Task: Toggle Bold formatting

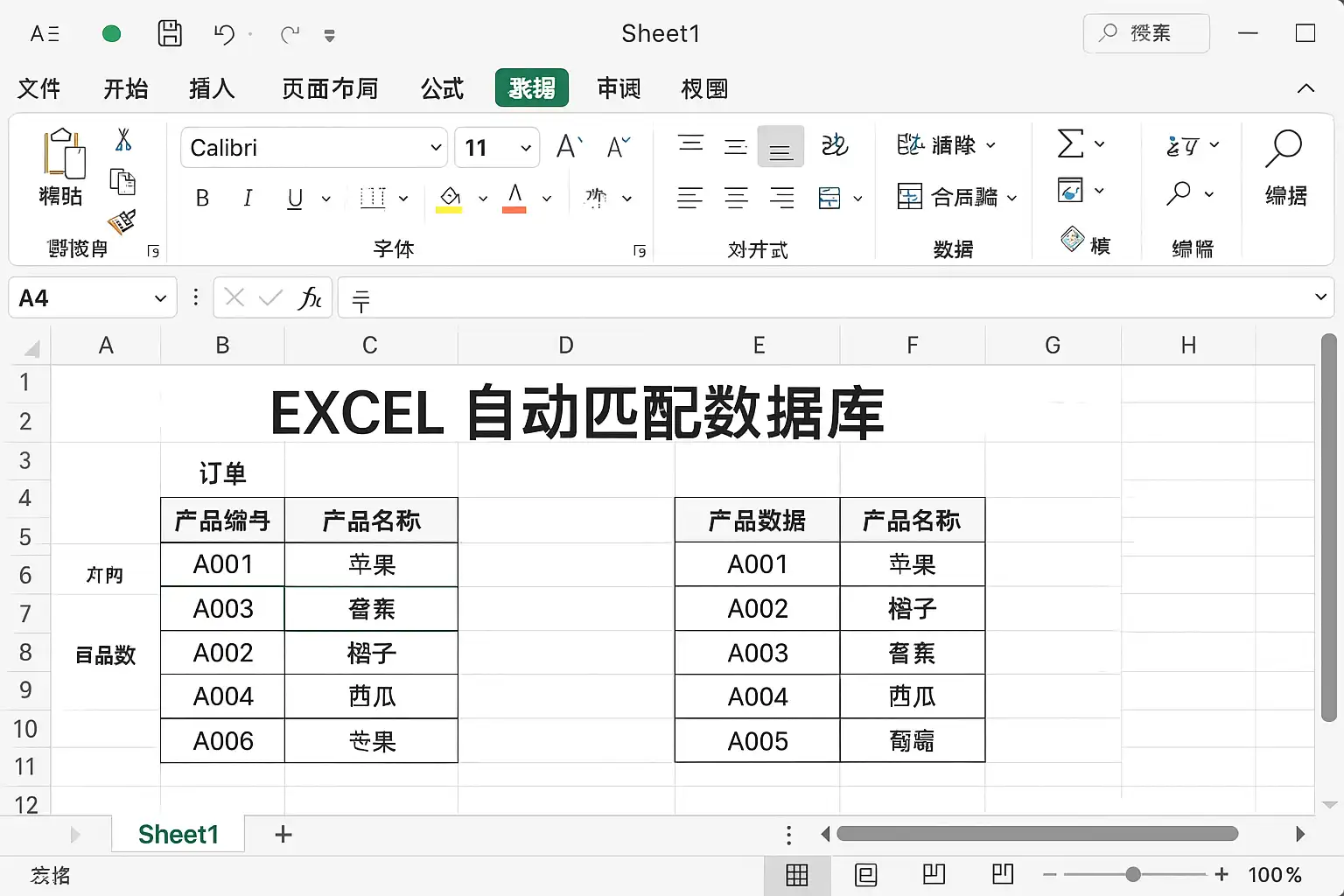Action: click(202, 199)
